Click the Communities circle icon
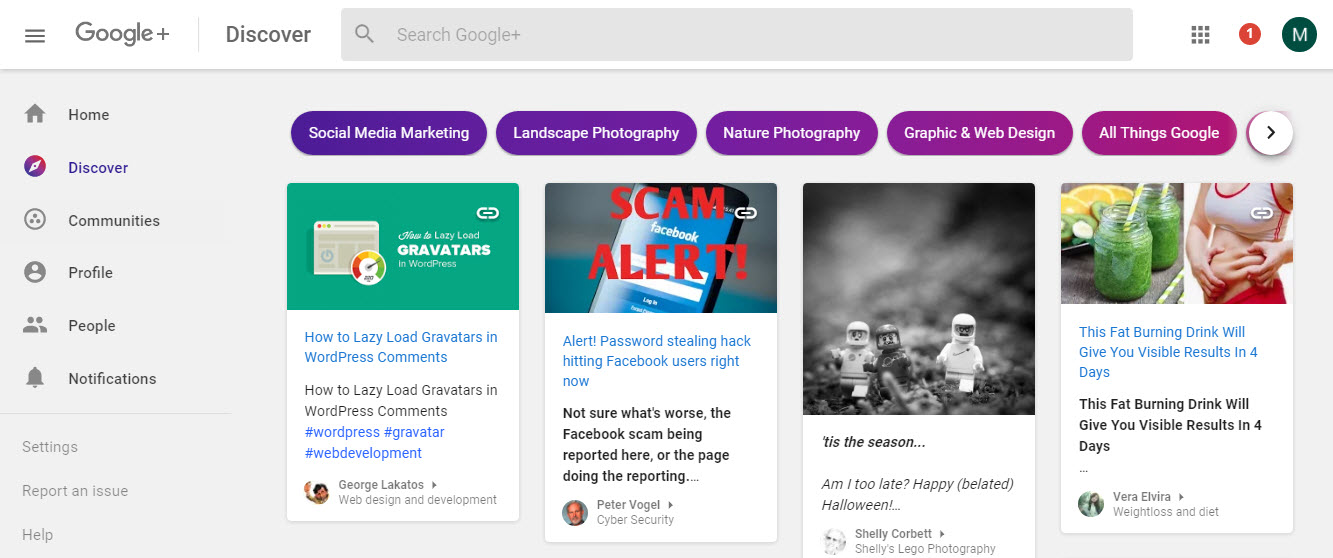 [x=35, y=220]
